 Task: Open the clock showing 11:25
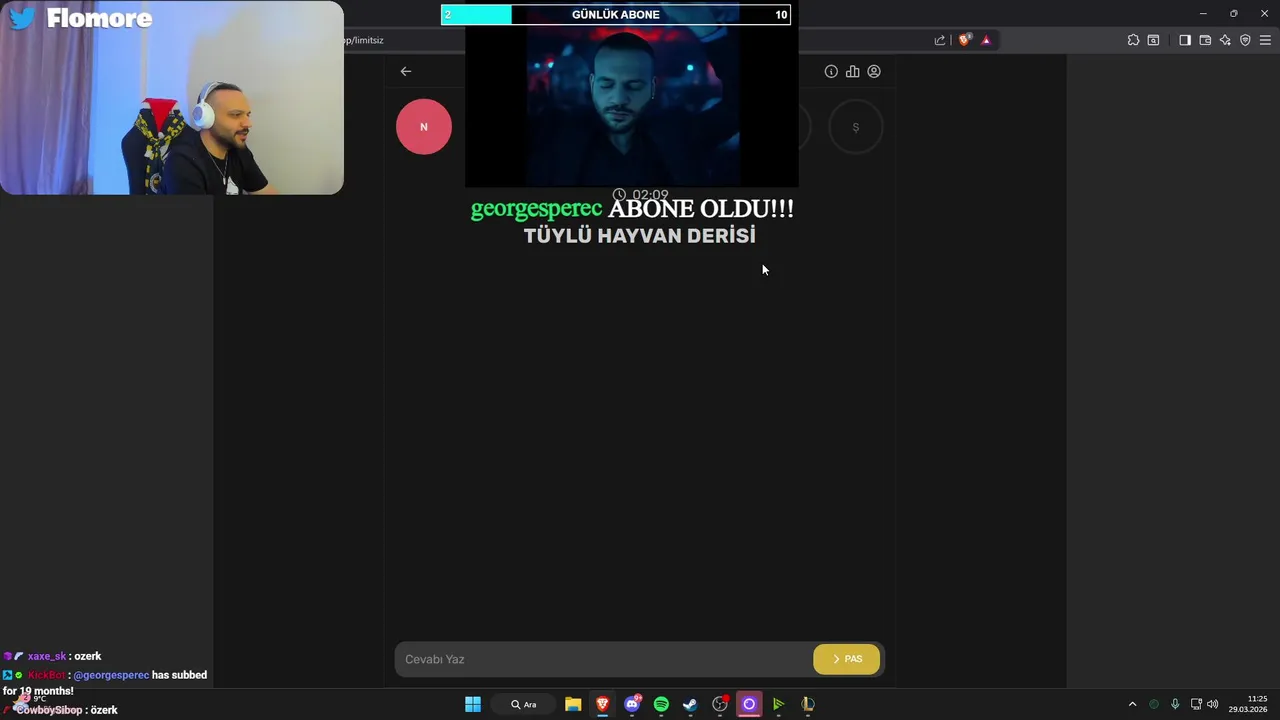pos(1248,704)
